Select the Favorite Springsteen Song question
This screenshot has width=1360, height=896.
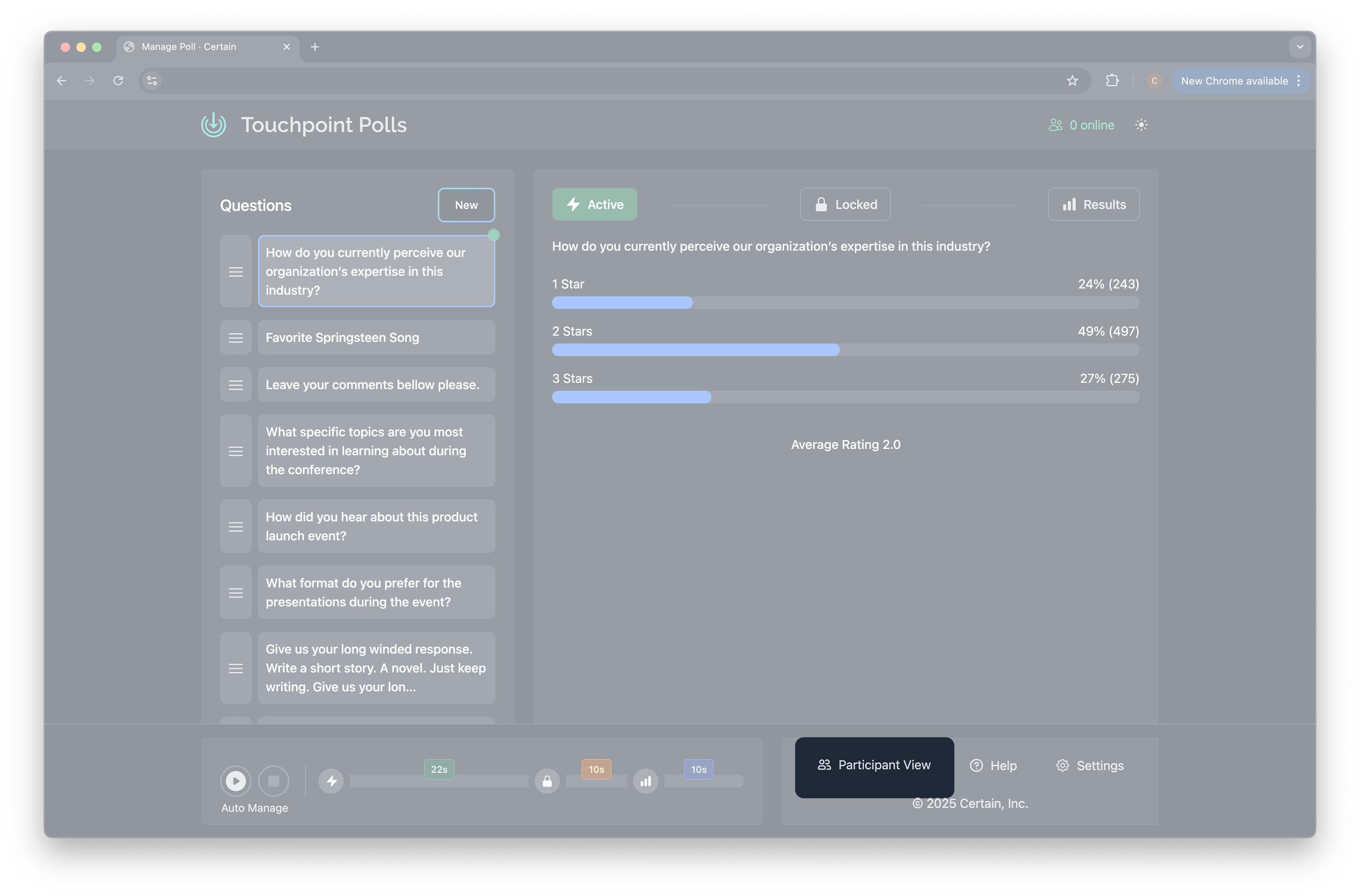pyautogui.click(x=376, y=338)
